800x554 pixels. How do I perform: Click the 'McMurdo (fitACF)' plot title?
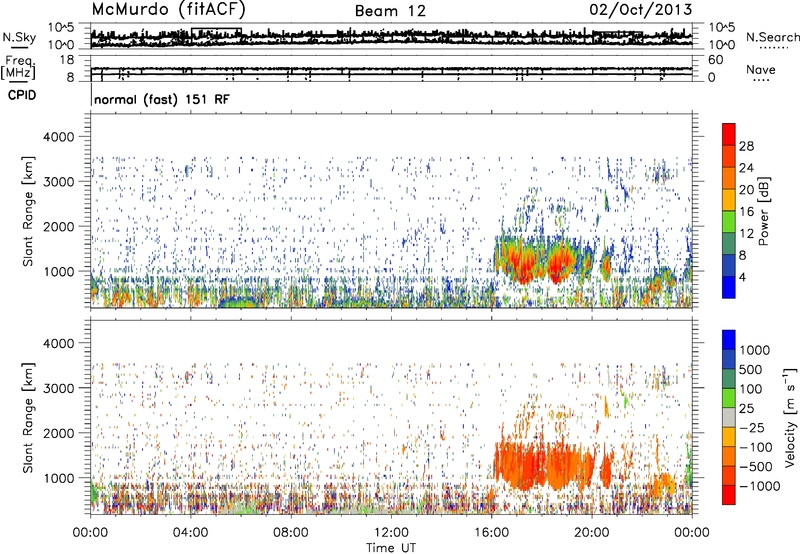[169, 10]
